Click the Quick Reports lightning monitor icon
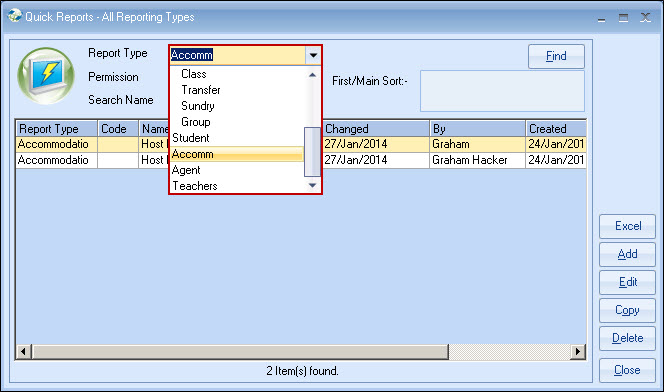The width and height of the screenshot is (664, 392). [46, 76]
